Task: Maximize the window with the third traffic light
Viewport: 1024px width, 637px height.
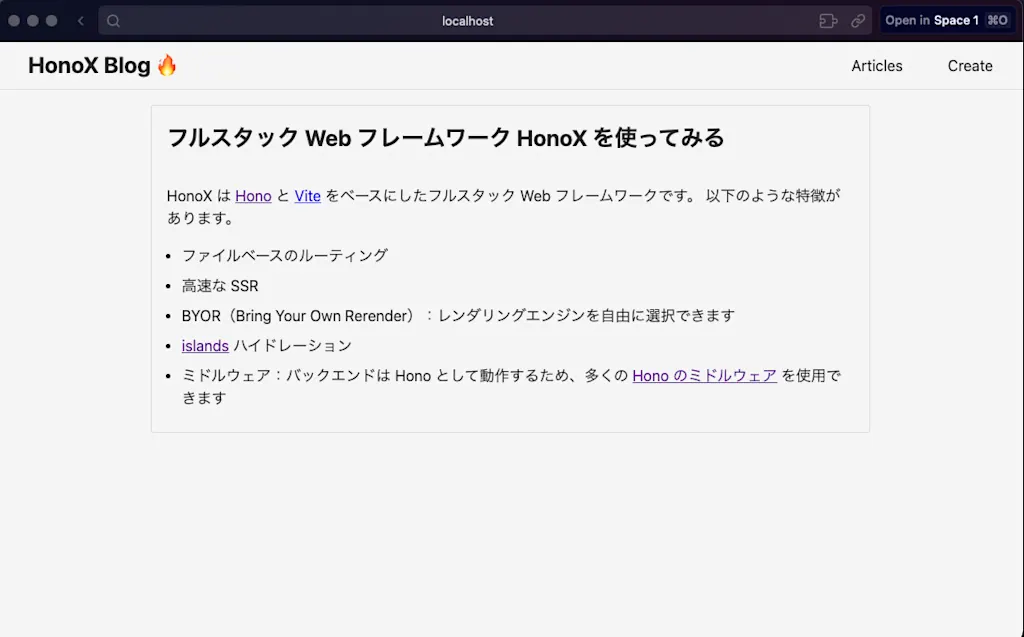Action: pyautogui.click(x=52, y=21)
